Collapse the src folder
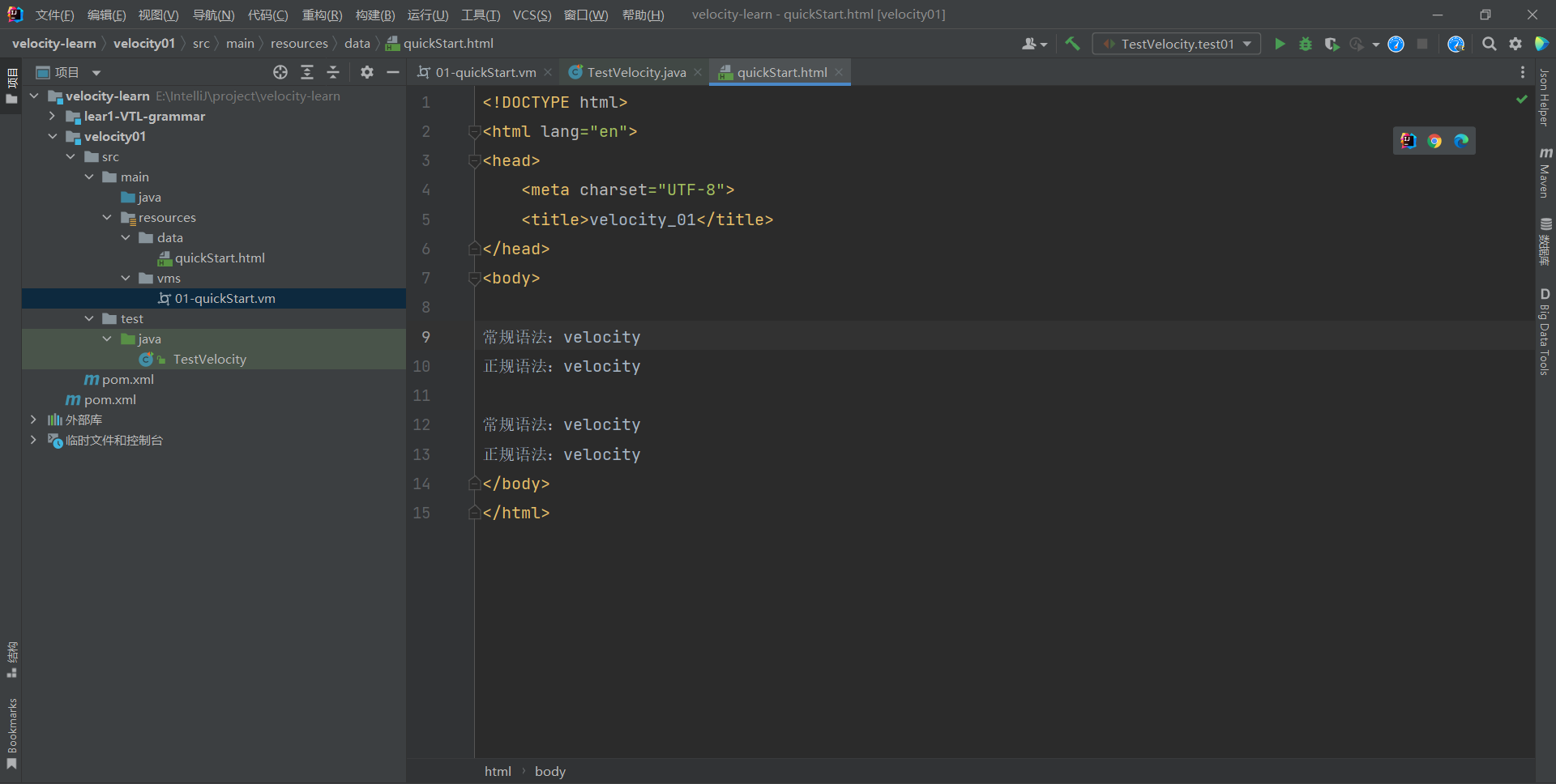This screenshot has width=1556, height=784. [71, 156]
